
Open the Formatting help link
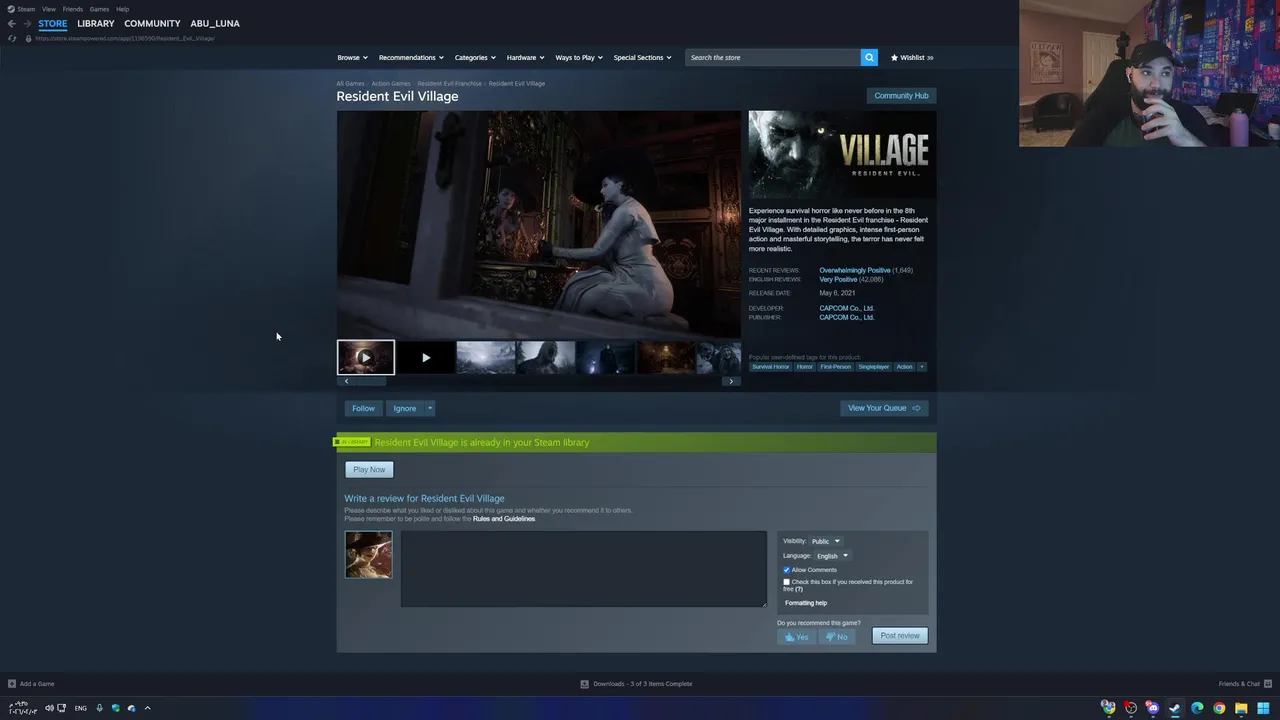pos(806,603)
